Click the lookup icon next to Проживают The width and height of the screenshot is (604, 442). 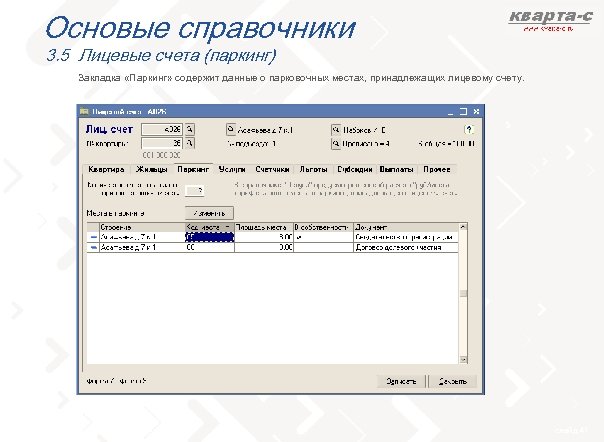click(x=336, y=144)
